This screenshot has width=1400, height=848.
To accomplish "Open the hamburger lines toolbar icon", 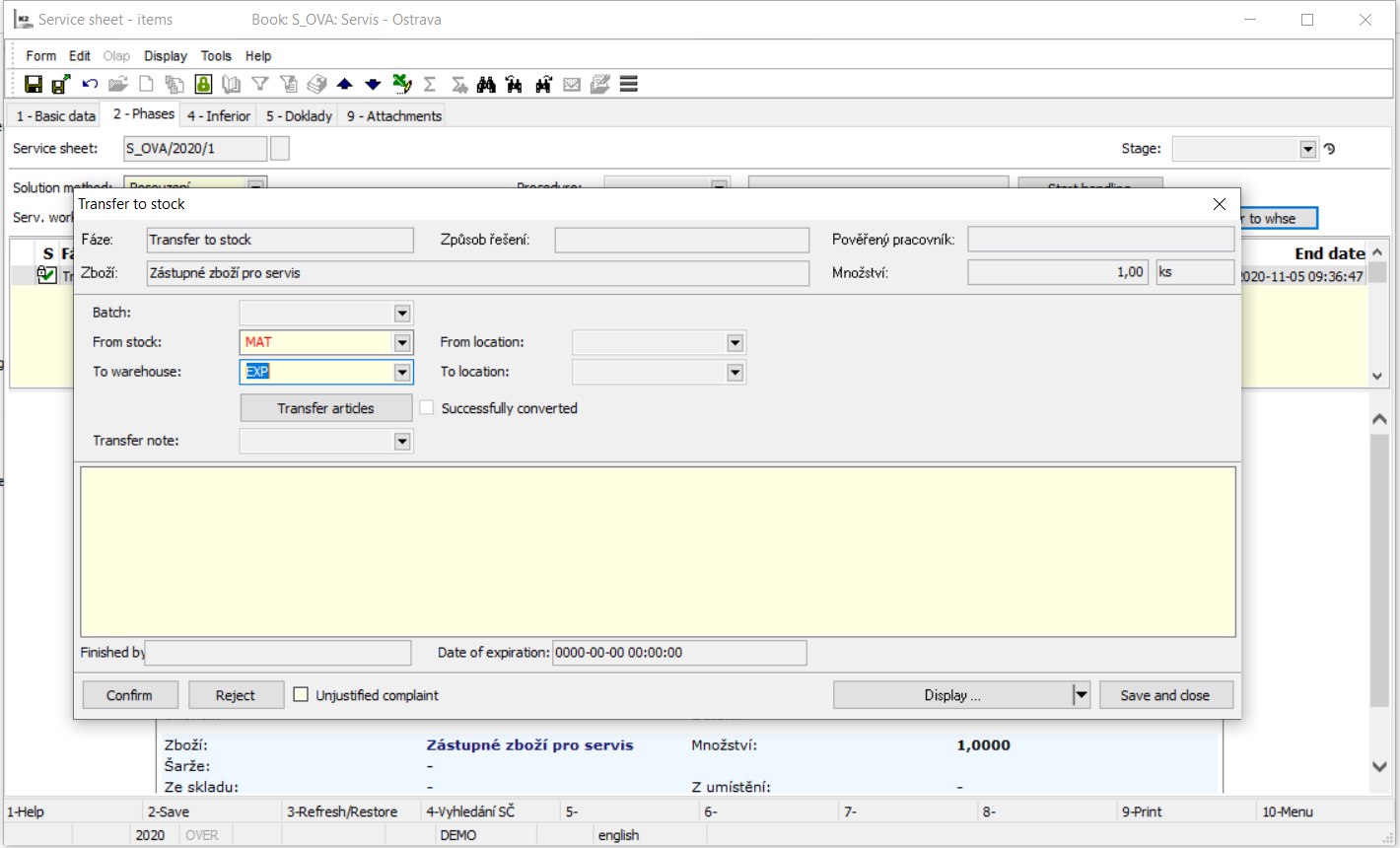I will (629, 85).
